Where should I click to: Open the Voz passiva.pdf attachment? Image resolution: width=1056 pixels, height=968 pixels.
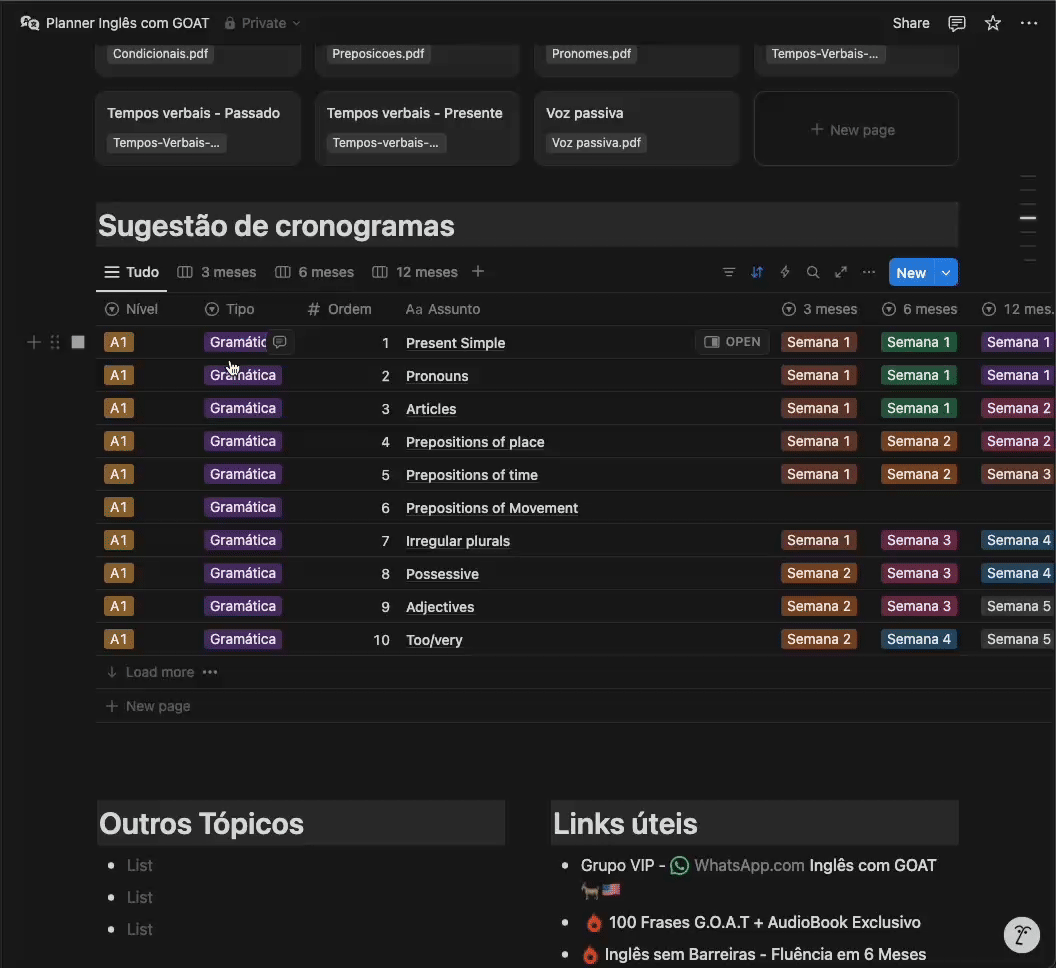[596, 143]
